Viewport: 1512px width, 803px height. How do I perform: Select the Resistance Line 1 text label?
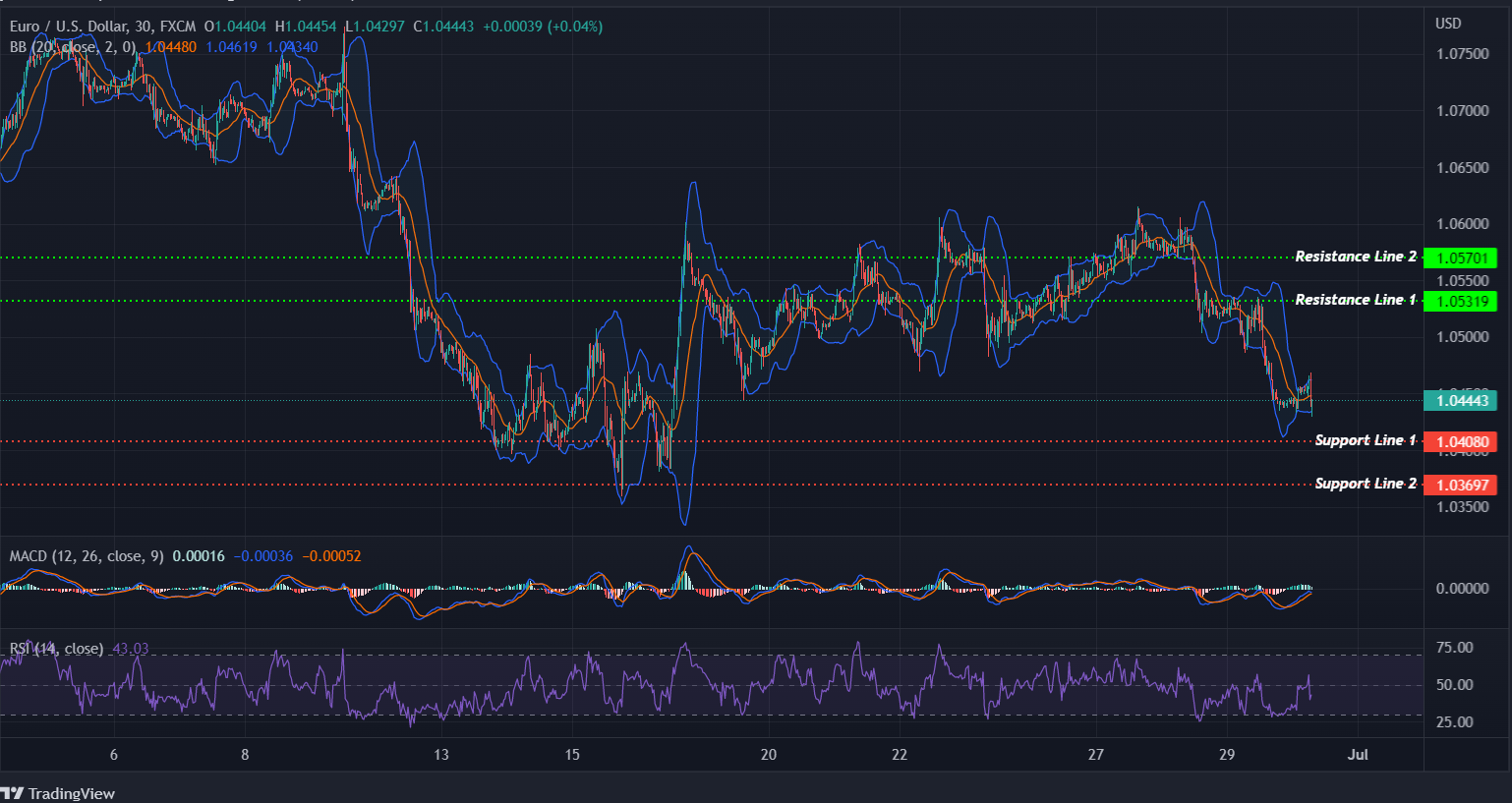click(x=1355, y=300)
